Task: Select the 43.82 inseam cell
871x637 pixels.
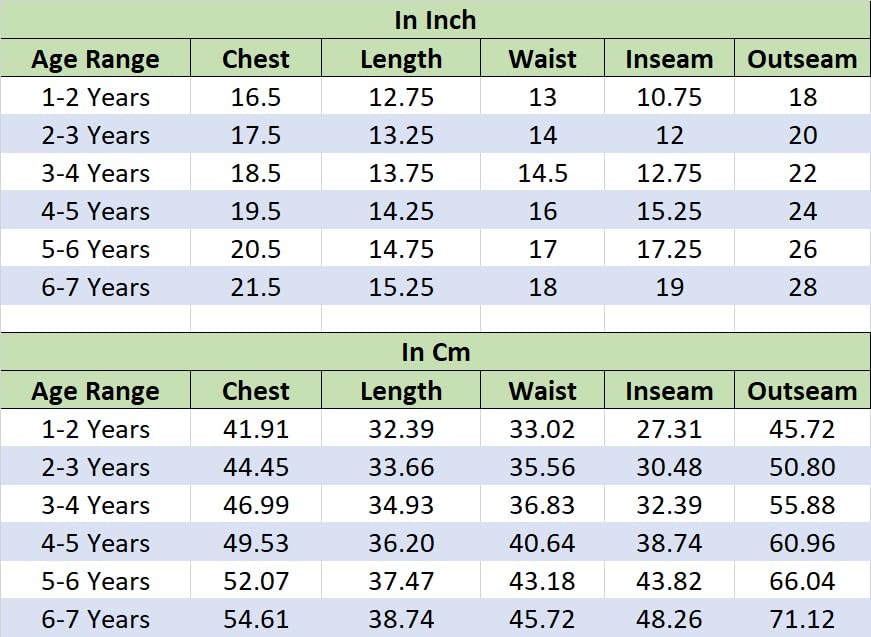Action: pos(669,581)
